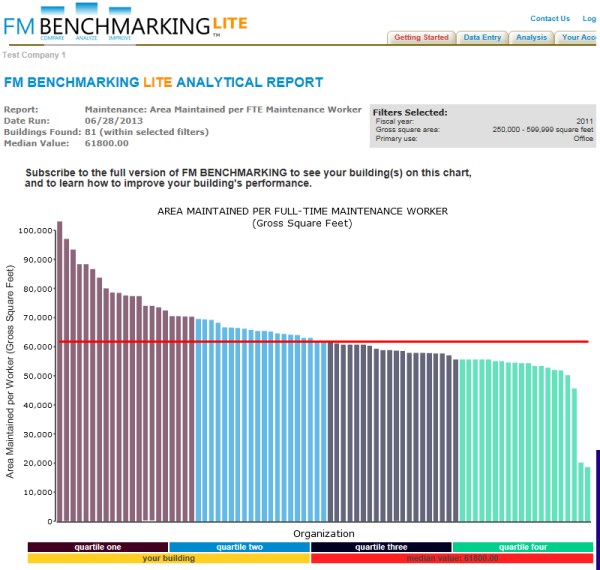Open the Getting Started tab
The width and height of the screenshot is (600, 570).
click(x=421, y=37)
